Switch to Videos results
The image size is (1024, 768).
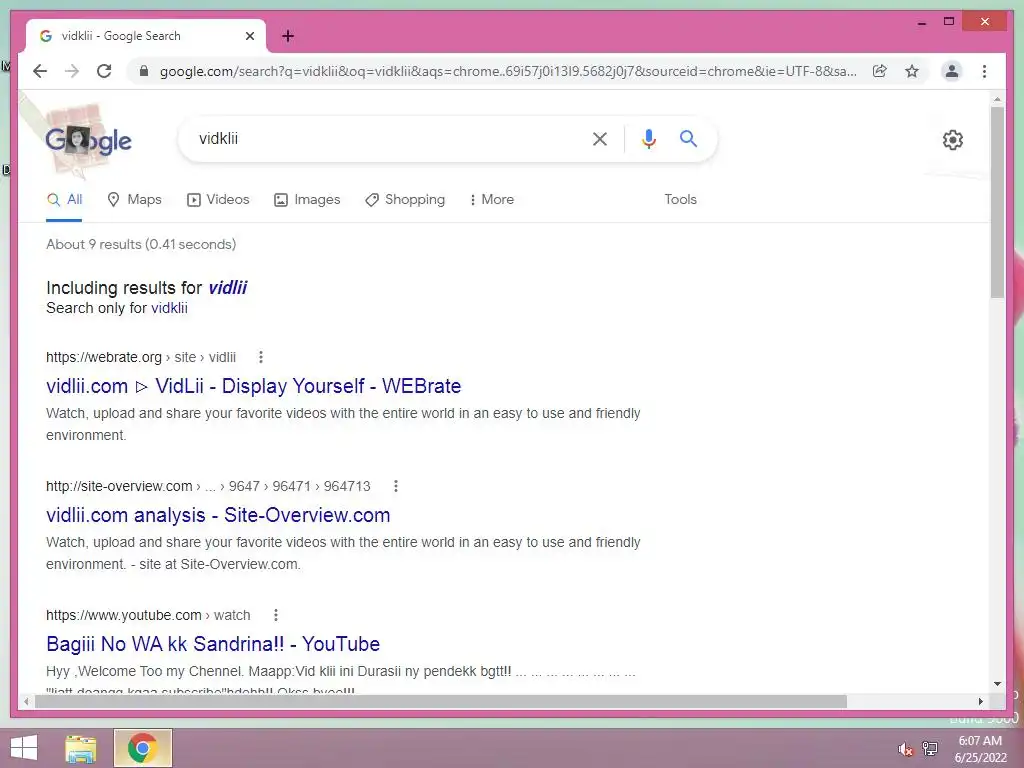(x=218, y=200)
